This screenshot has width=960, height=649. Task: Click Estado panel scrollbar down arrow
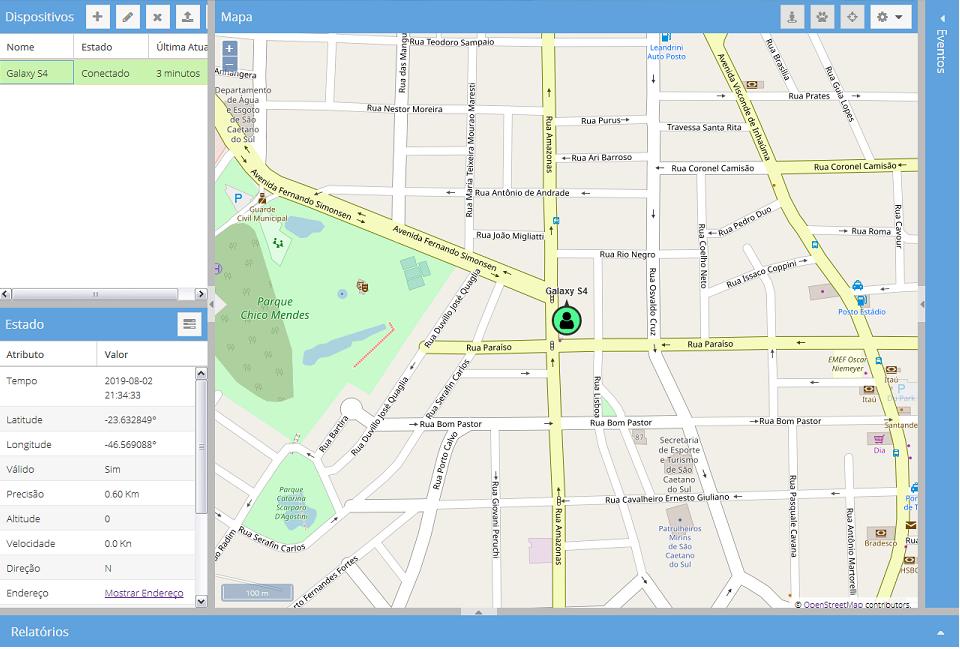tap(201, 601)
